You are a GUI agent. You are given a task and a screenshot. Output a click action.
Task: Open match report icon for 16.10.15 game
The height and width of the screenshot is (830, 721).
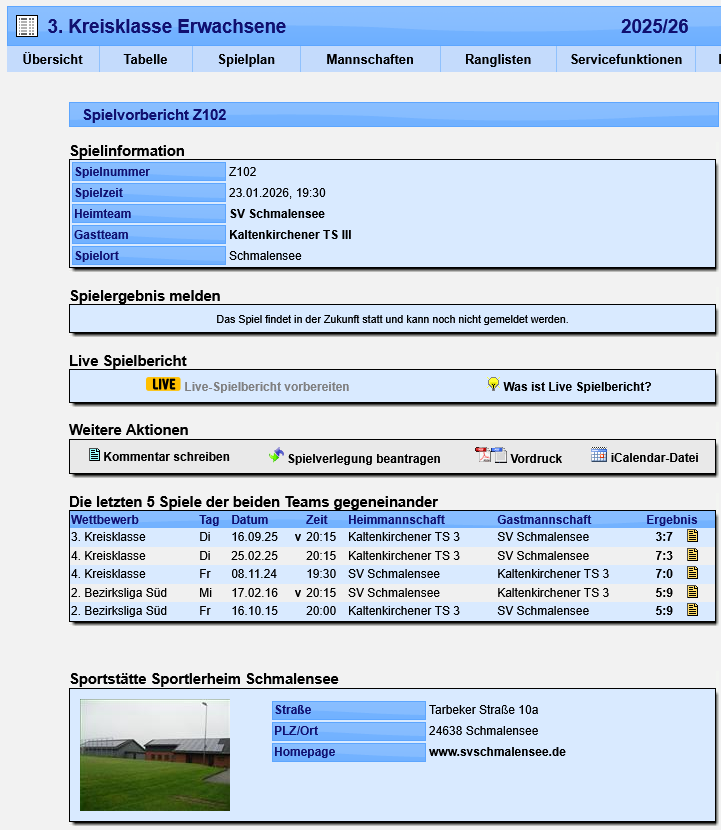[692, 610]
